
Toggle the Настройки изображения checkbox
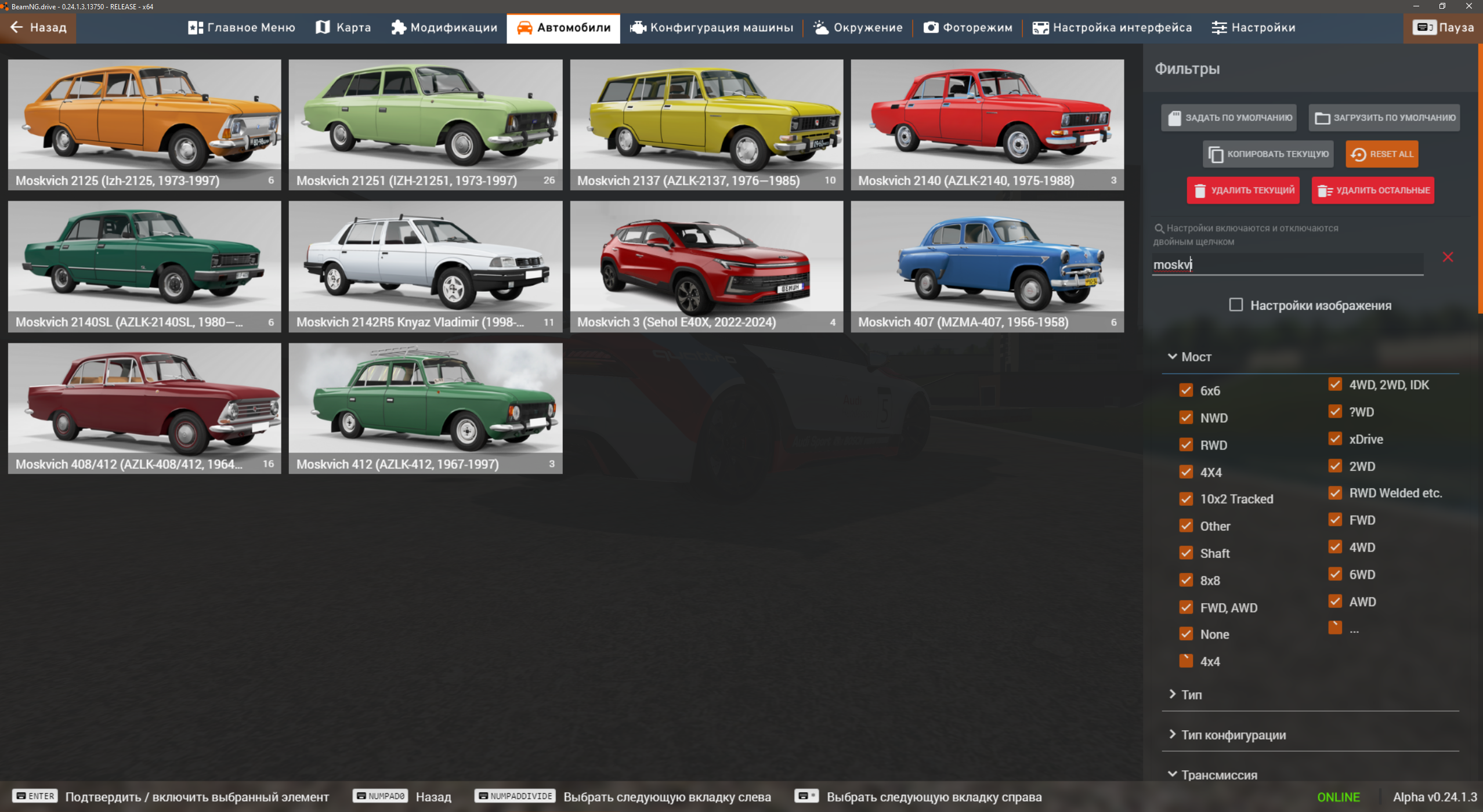[x=1236, y=305]
